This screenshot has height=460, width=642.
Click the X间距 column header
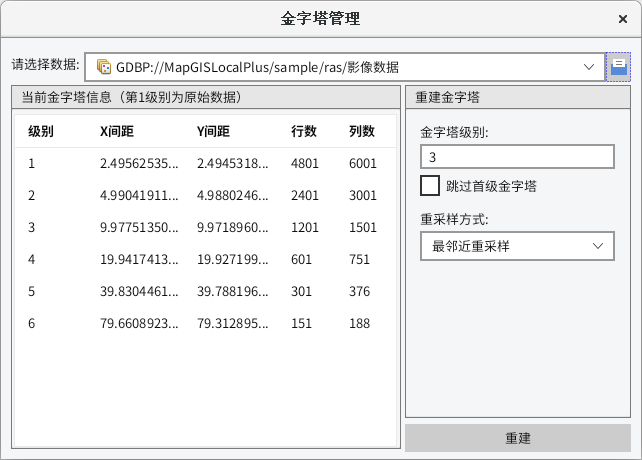117,131
